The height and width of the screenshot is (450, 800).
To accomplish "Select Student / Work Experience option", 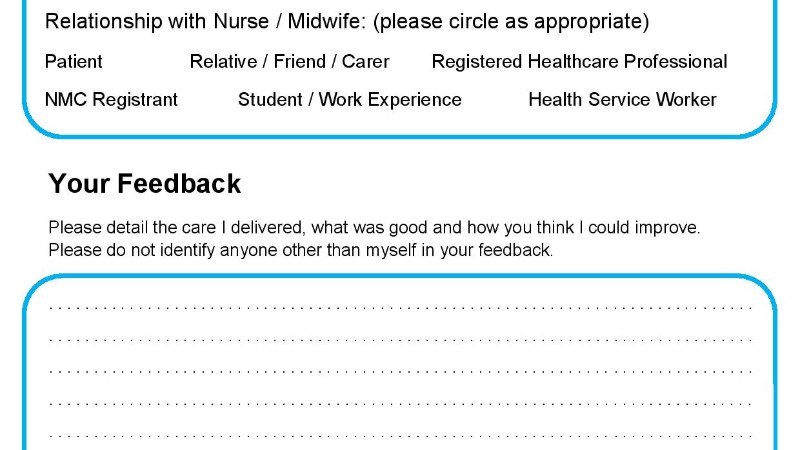I will click(x=349, y=99).
